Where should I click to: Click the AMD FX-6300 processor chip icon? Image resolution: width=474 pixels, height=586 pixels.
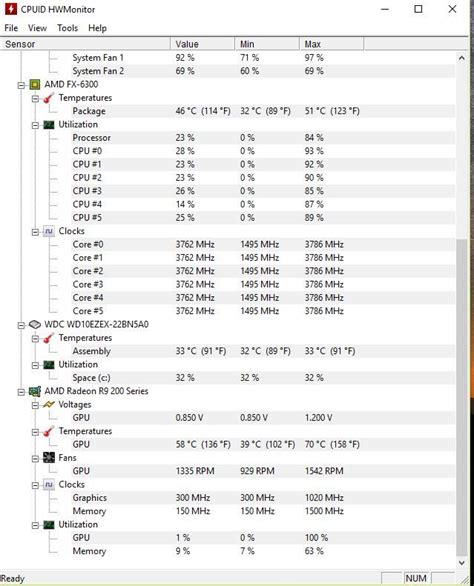(35, 84)
